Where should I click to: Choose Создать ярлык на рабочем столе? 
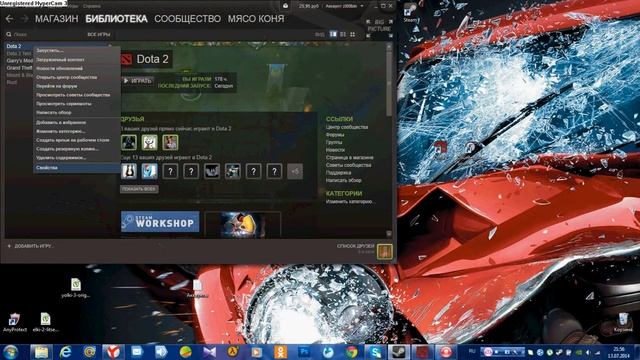77,140
